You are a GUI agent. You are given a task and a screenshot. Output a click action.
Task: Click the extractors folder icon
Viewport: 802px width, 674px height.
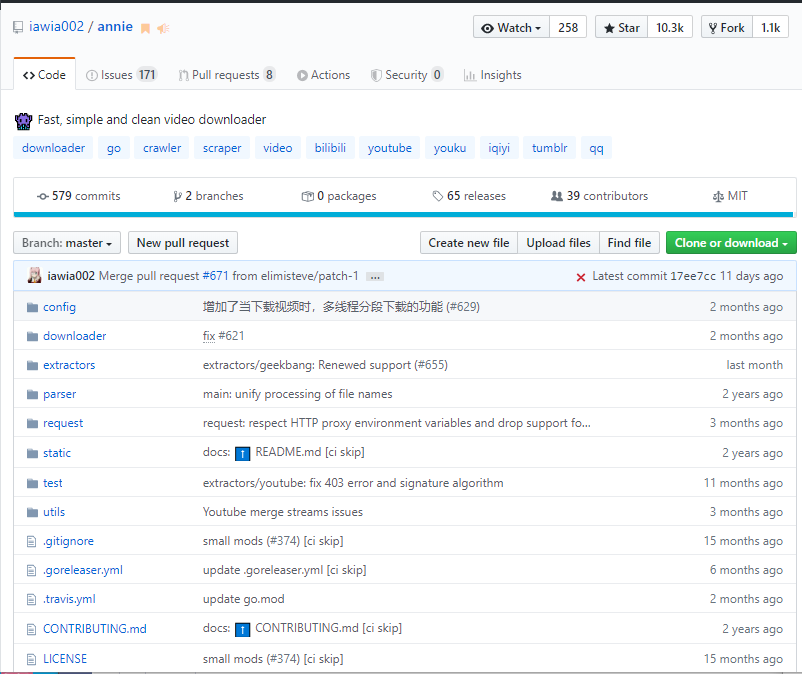click(32, 365)
